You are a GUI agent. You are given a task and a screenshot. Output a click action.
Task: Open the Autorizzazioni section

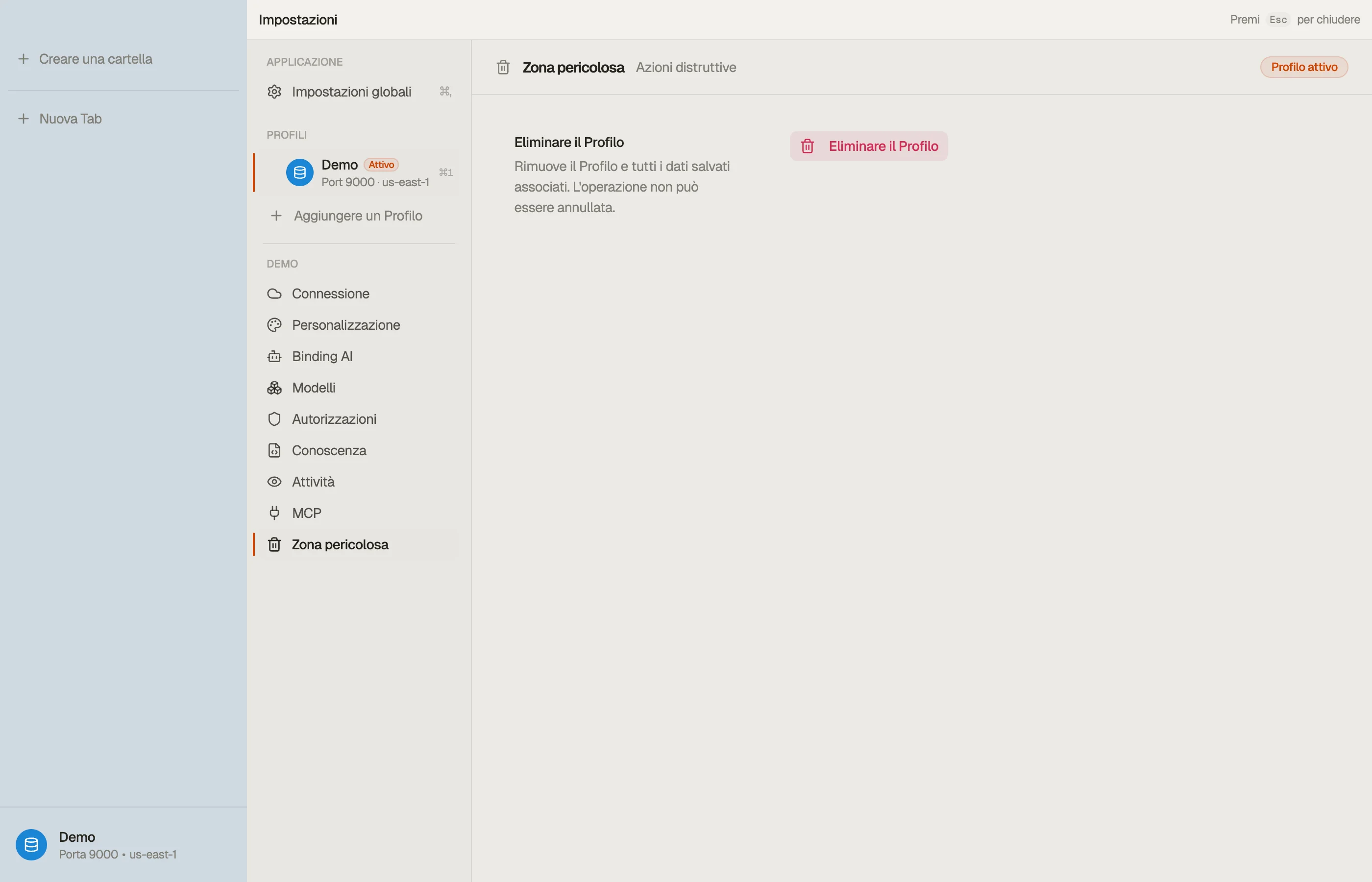click(x=359, y=419)
